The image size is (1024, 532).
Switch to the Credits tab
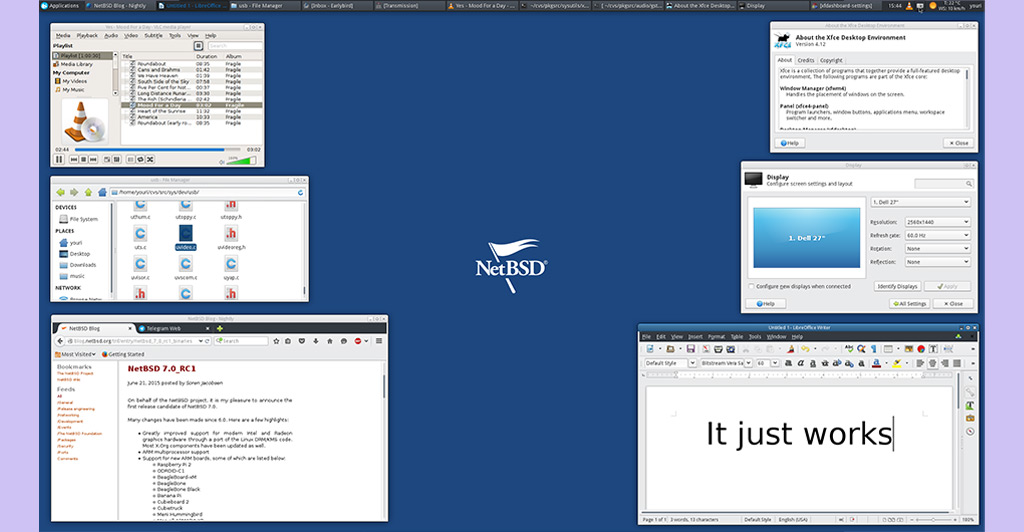(x=805, y=60)
